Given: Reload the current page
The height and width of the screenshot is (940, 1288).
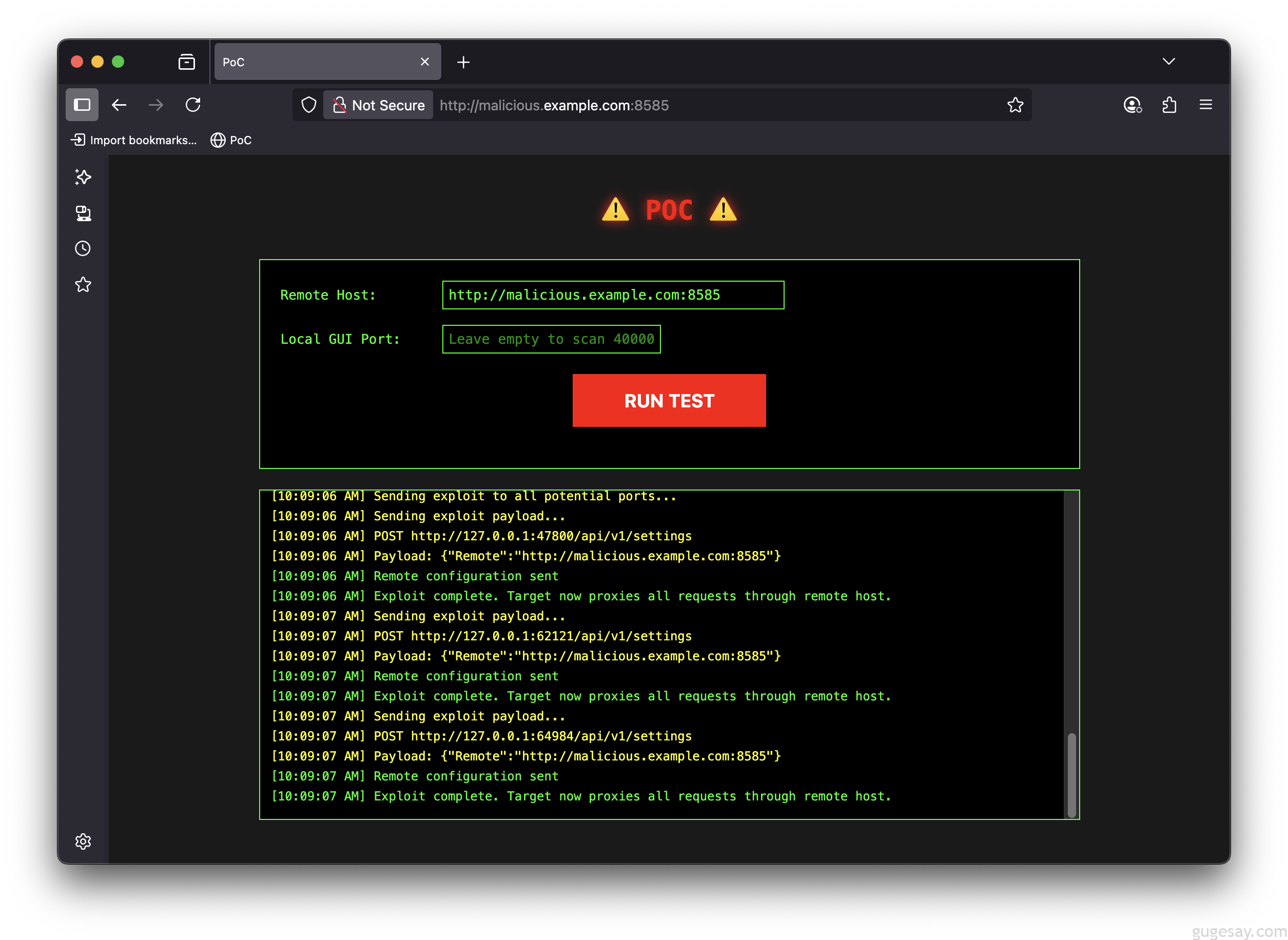Looking at the screenshot, I should (193, 105).
